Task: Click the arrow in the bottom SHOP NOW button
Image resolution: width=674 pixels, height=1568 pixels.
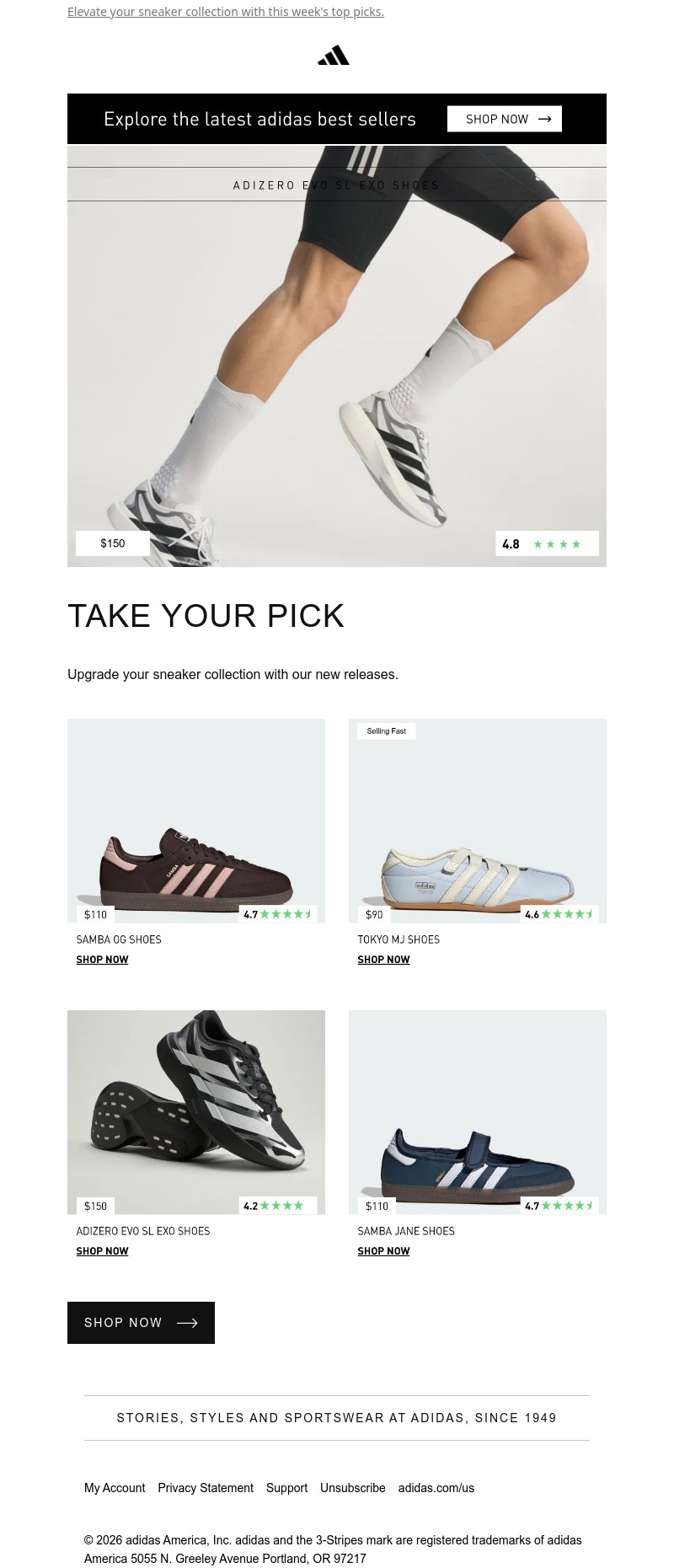Action: (187, 1323)
